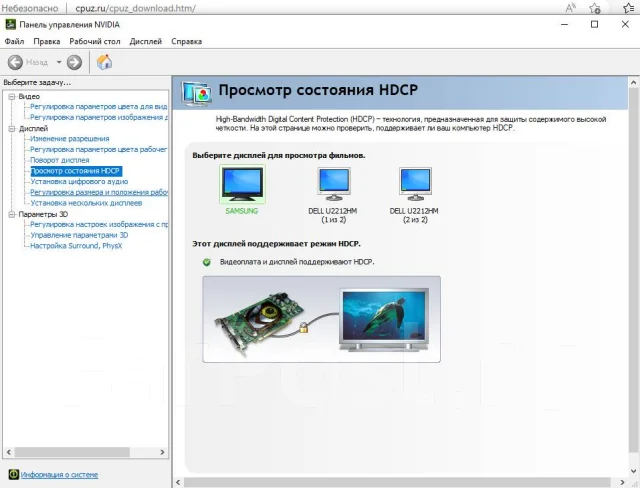The width and height of the screenshot is (640, 488).
Task: Click the browser read aloud icon
Action: 570,8
